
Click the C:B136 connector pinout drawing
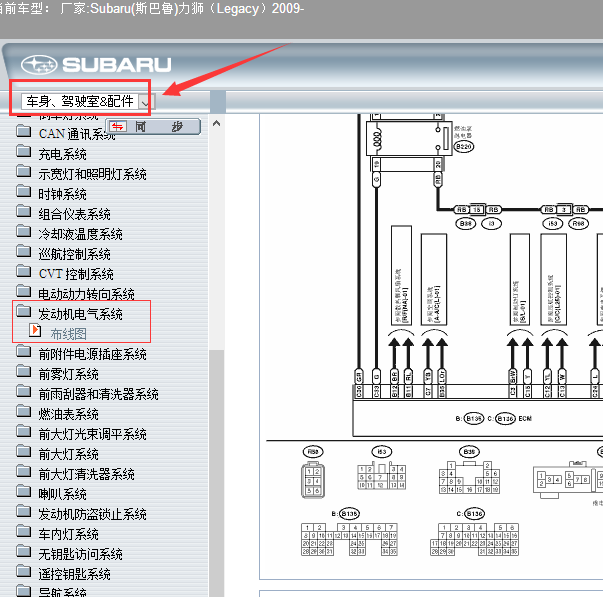(x=475, y=539)
